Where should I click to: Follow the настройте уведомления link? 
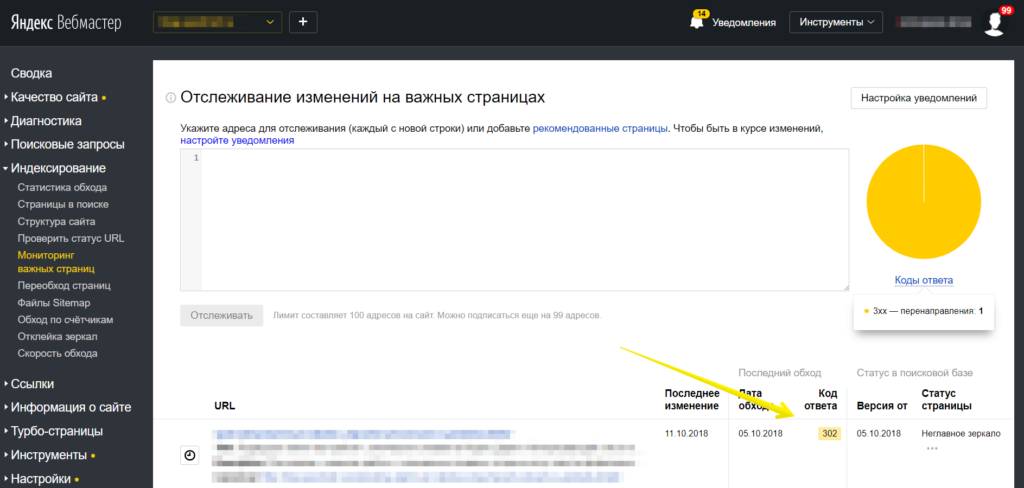tap(237, 140)
